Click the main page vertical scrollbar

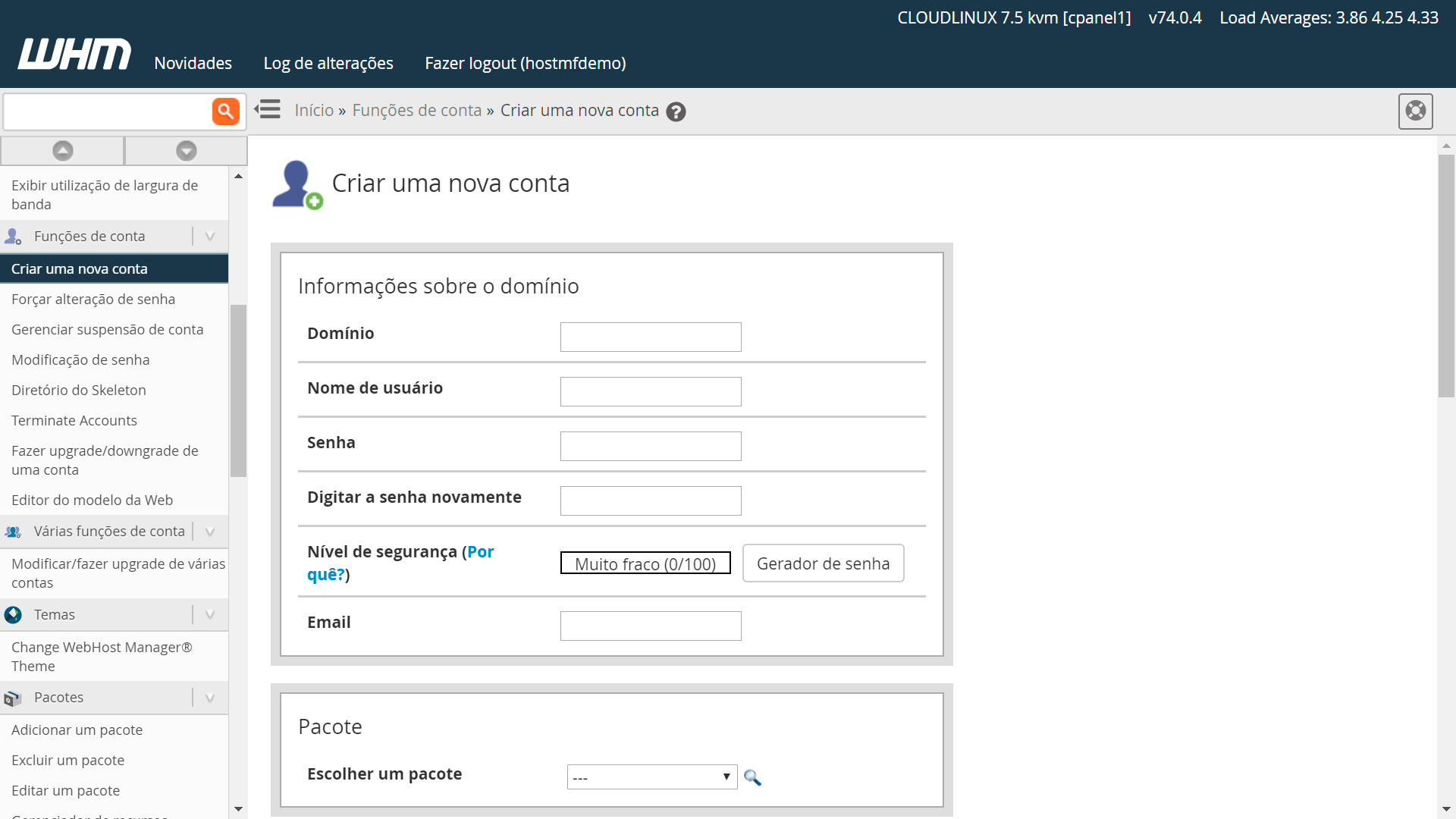click(x=1446, y=277)
